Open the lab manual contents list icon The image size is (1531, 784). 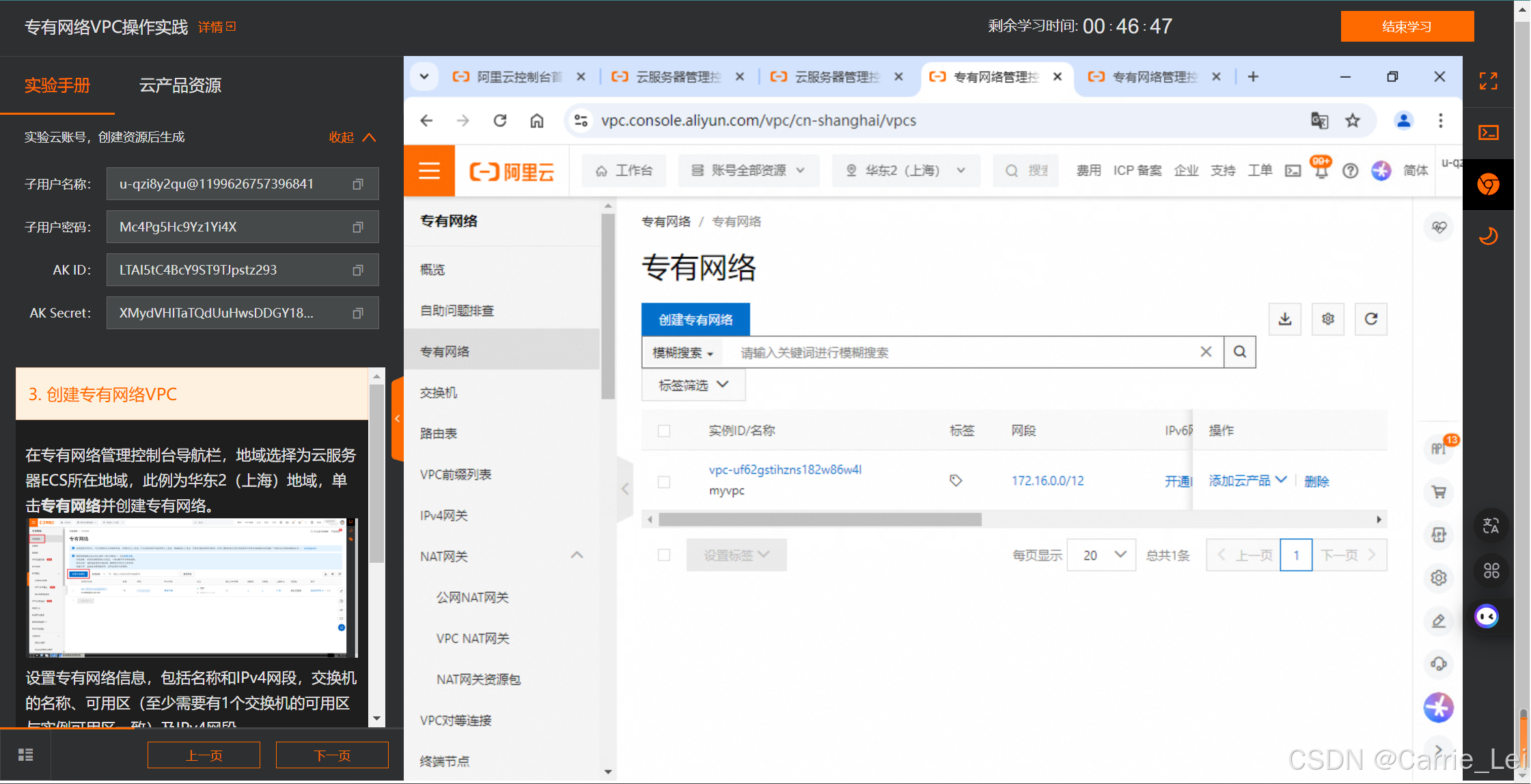click(25, 755)
